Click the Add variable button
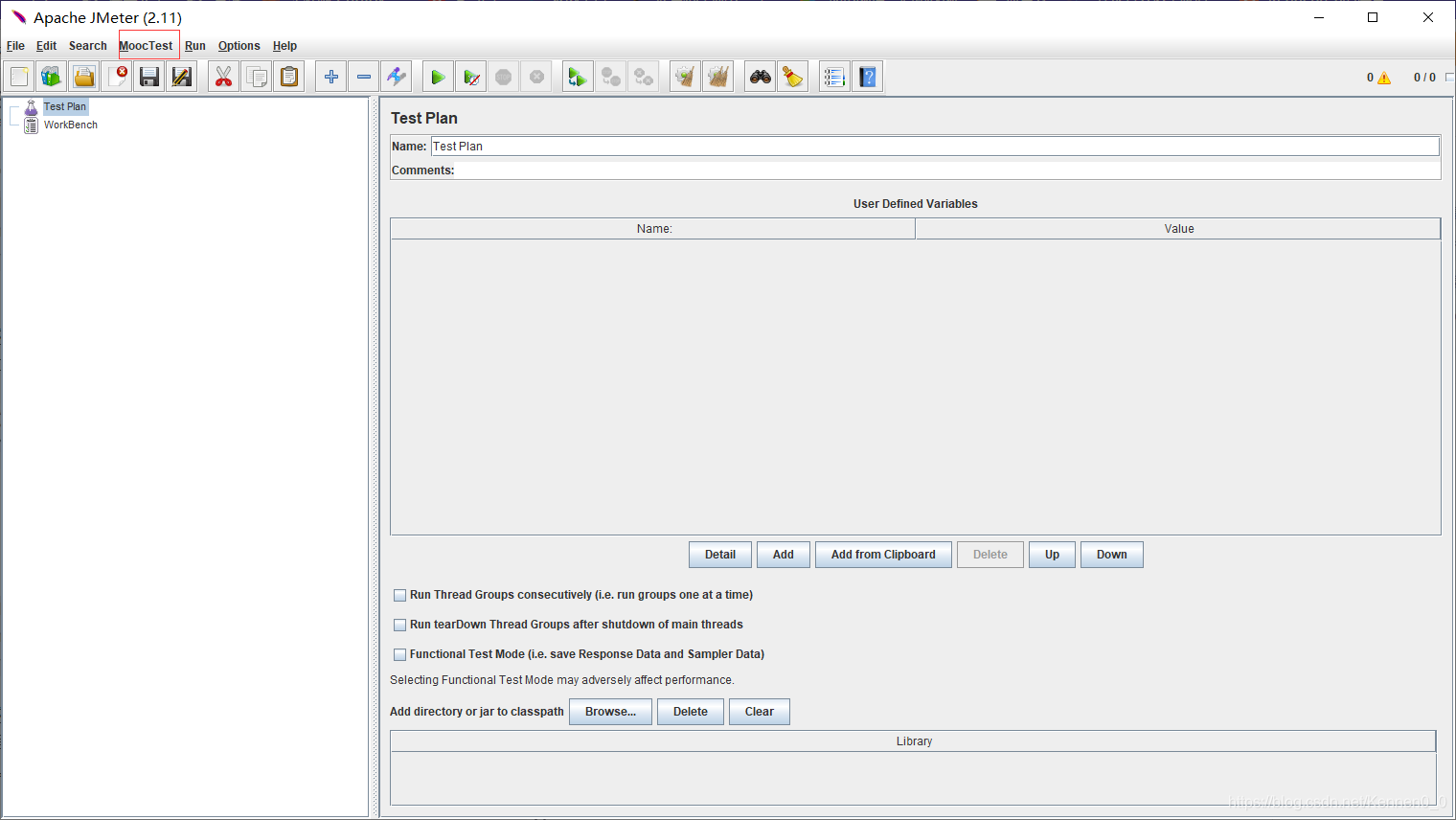The height and width of the screenshot is (820, 1456). point(784,555)
